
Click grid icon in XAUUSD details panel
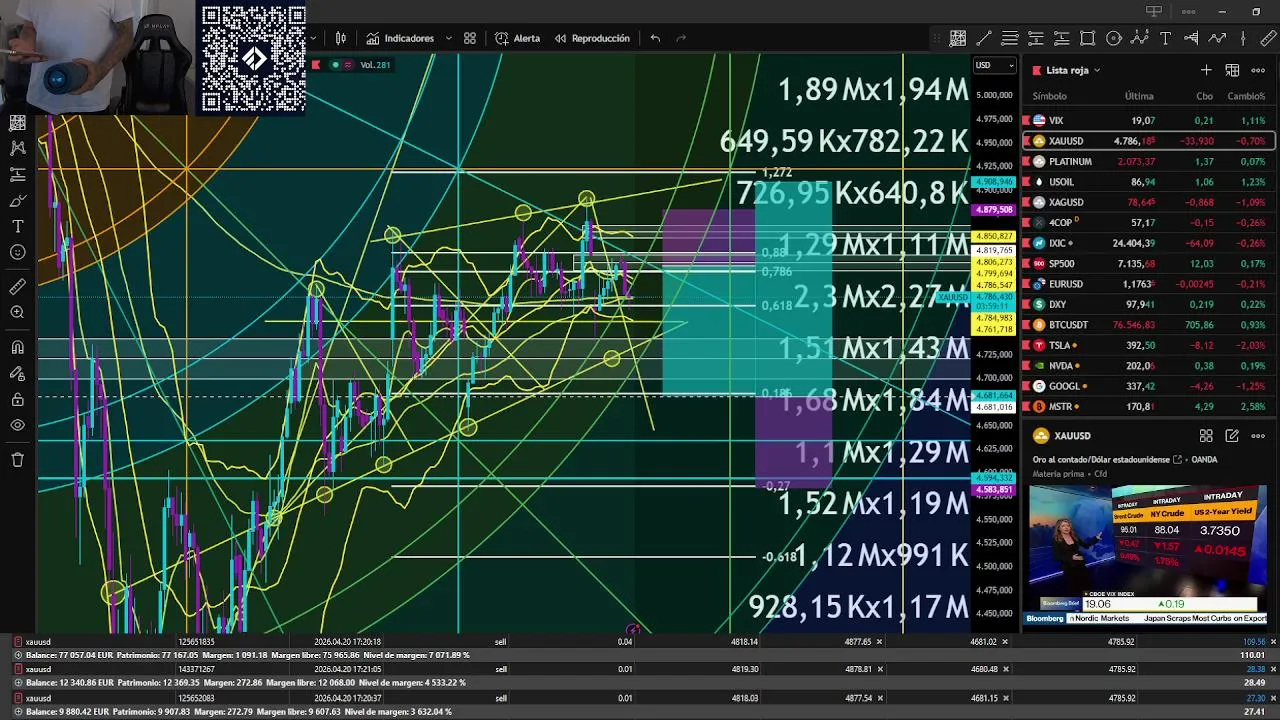(x=1206, y=436)
